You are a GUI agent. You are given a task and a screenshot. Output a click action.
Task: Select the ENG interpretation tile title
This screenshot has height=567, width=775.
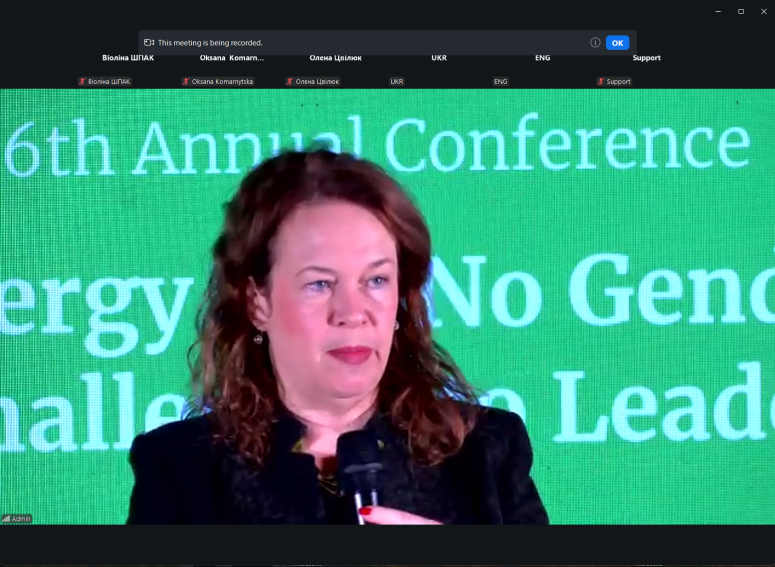click(542, 58)
